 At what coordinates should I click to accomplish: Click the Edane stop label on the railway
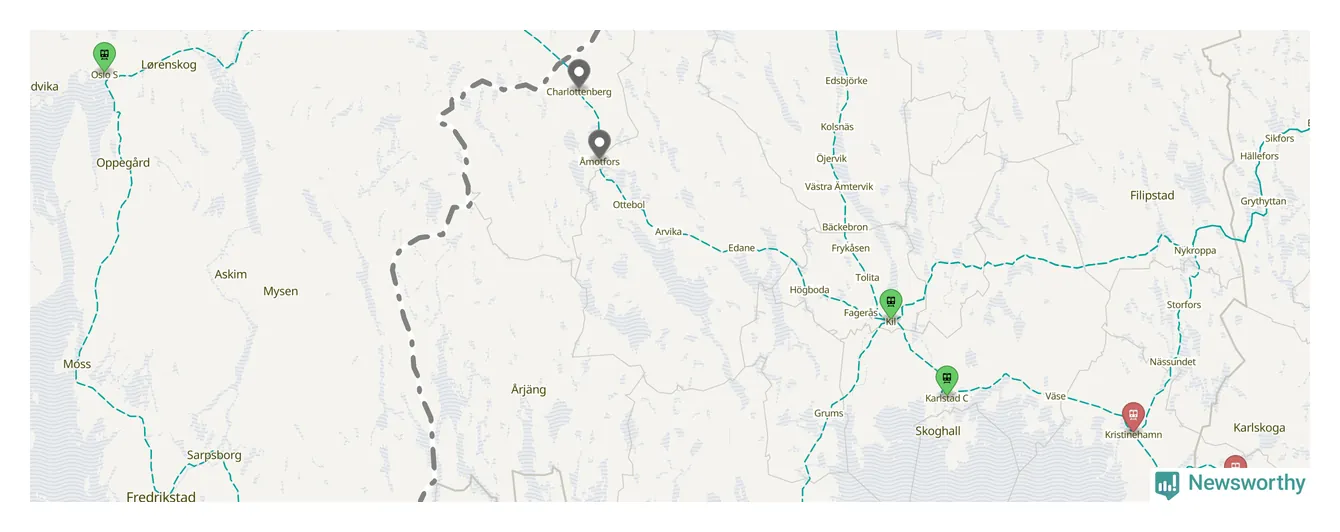pos(741,248)
